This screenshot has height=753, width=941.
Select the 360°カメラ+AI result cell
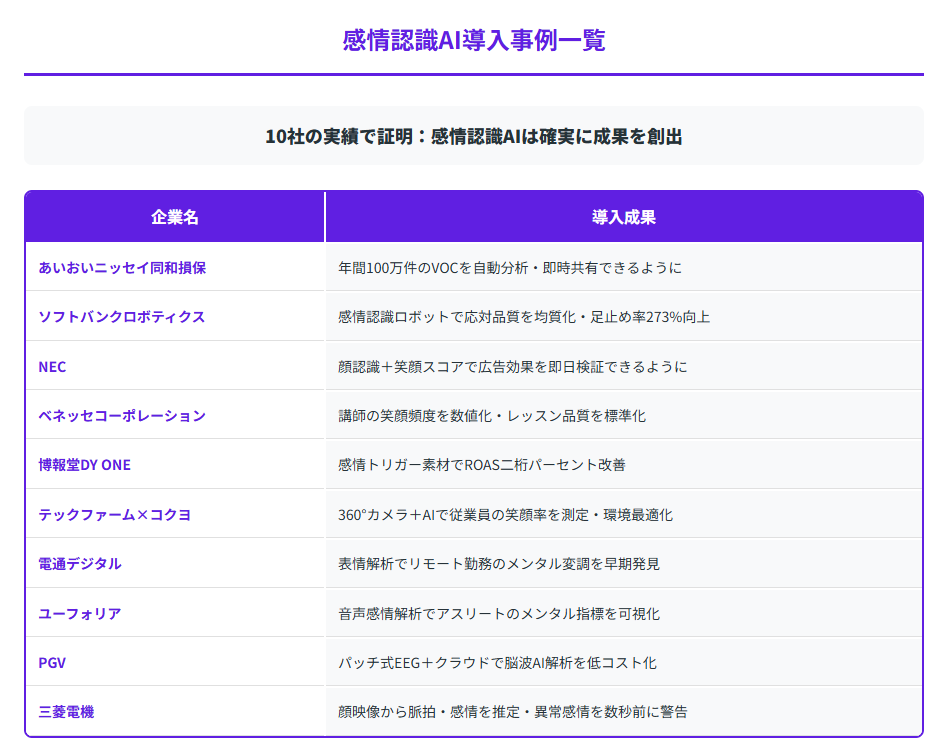point(505,515)
